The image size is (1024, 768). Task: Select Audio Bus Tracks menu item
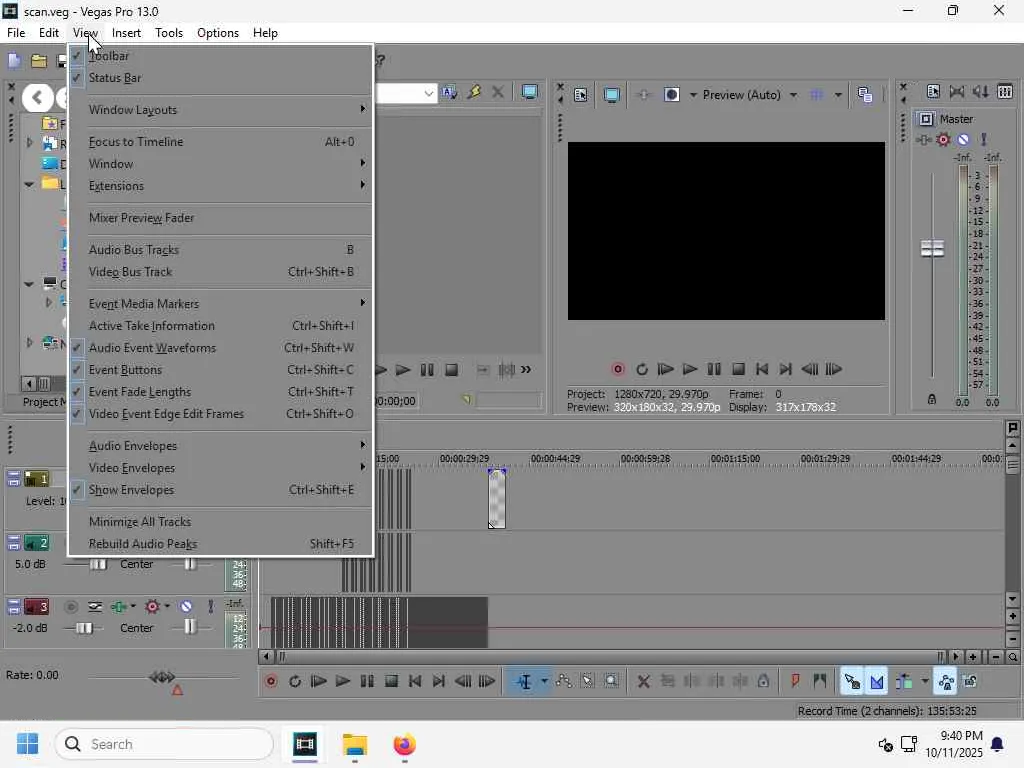221,250
